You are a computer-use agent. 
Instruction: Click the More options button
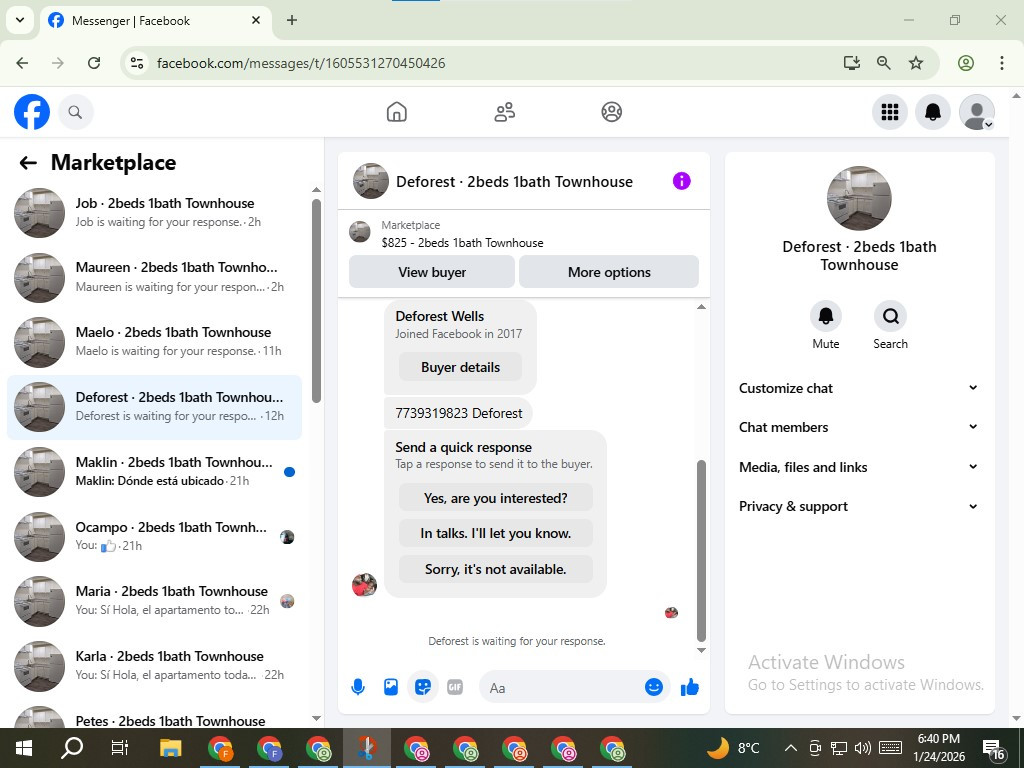coord(609,272)
